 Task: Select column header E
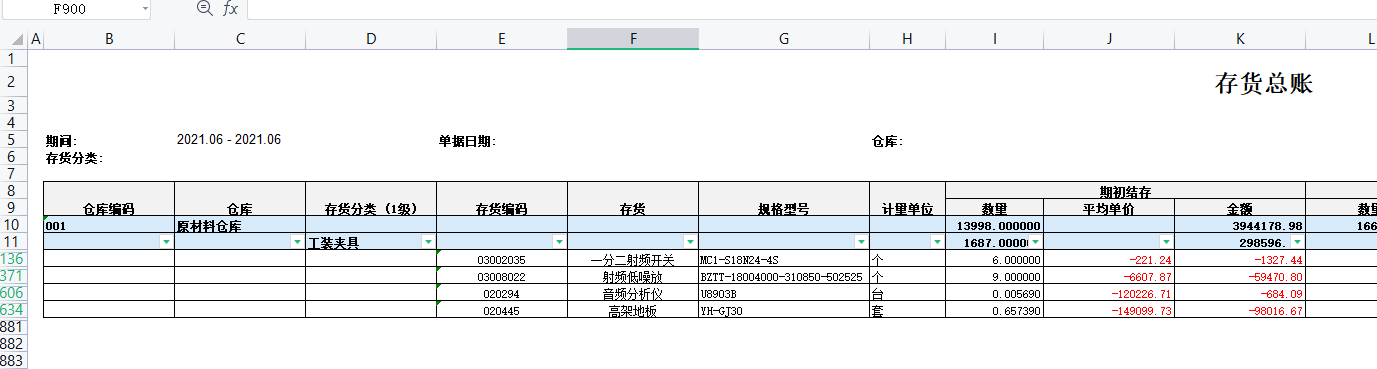click(502, 39)
